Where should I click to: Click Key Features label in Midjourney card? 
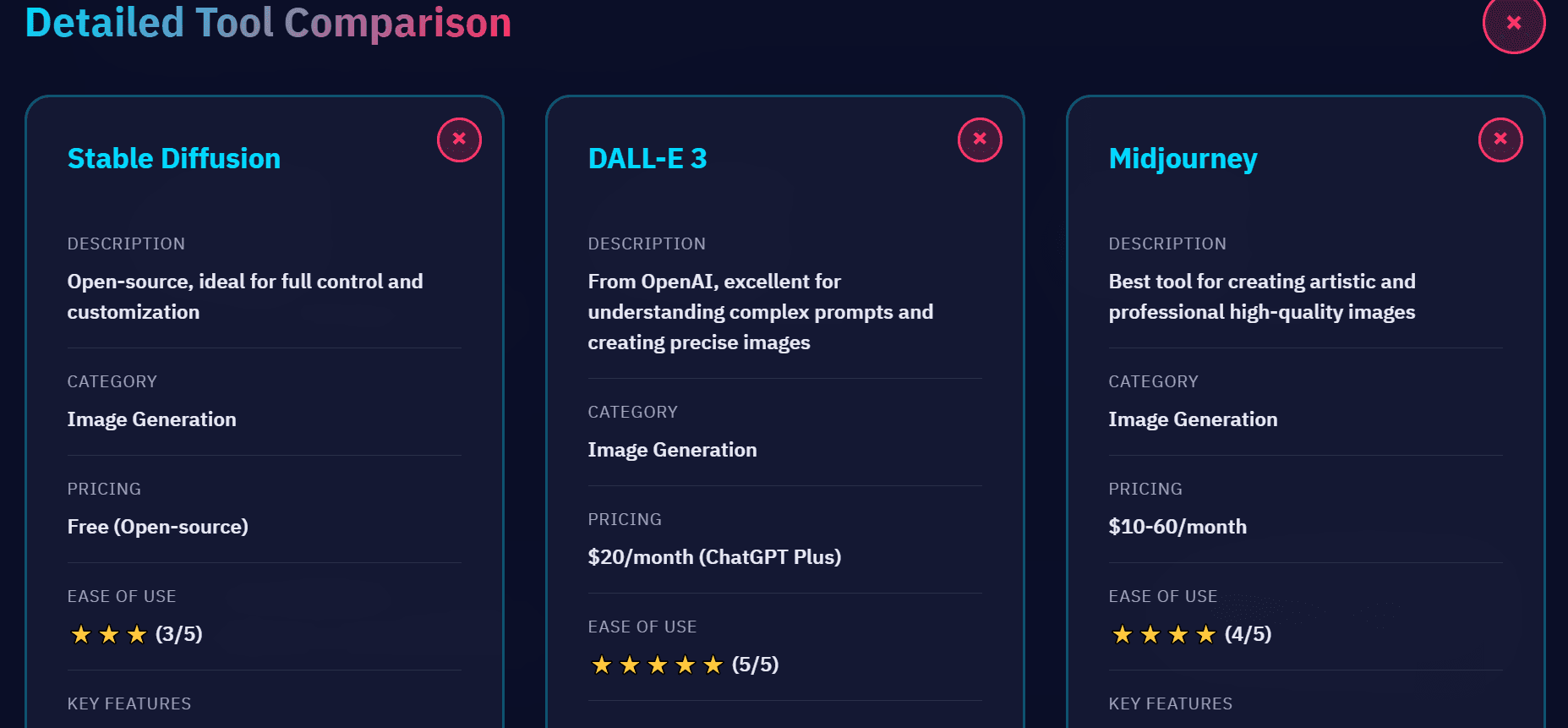click(x=1171, y=703)
